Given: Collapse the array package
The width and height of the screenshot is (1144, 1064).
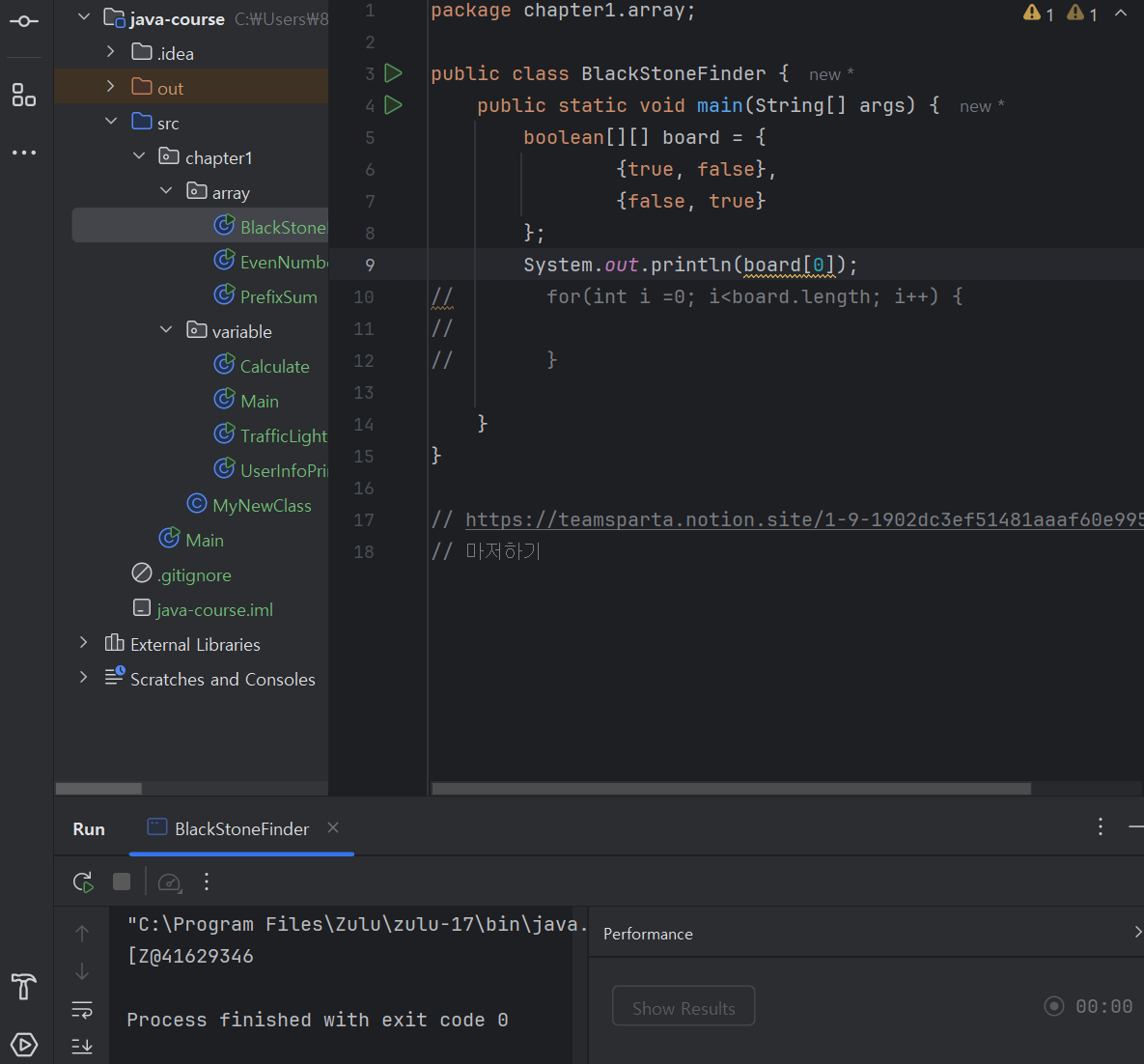Looking at the screenshot, I should [166, 190].
